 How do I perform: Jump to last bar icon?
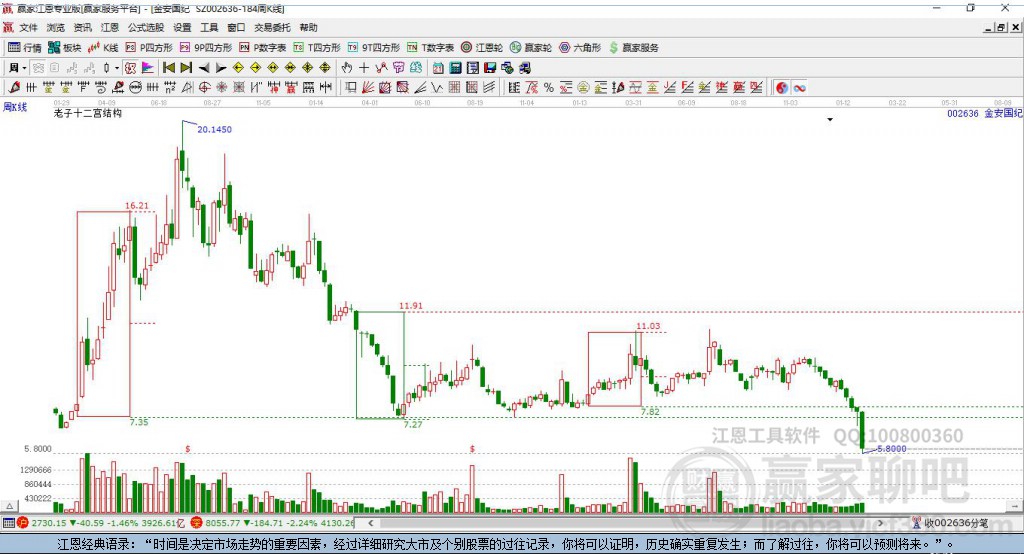186,68
